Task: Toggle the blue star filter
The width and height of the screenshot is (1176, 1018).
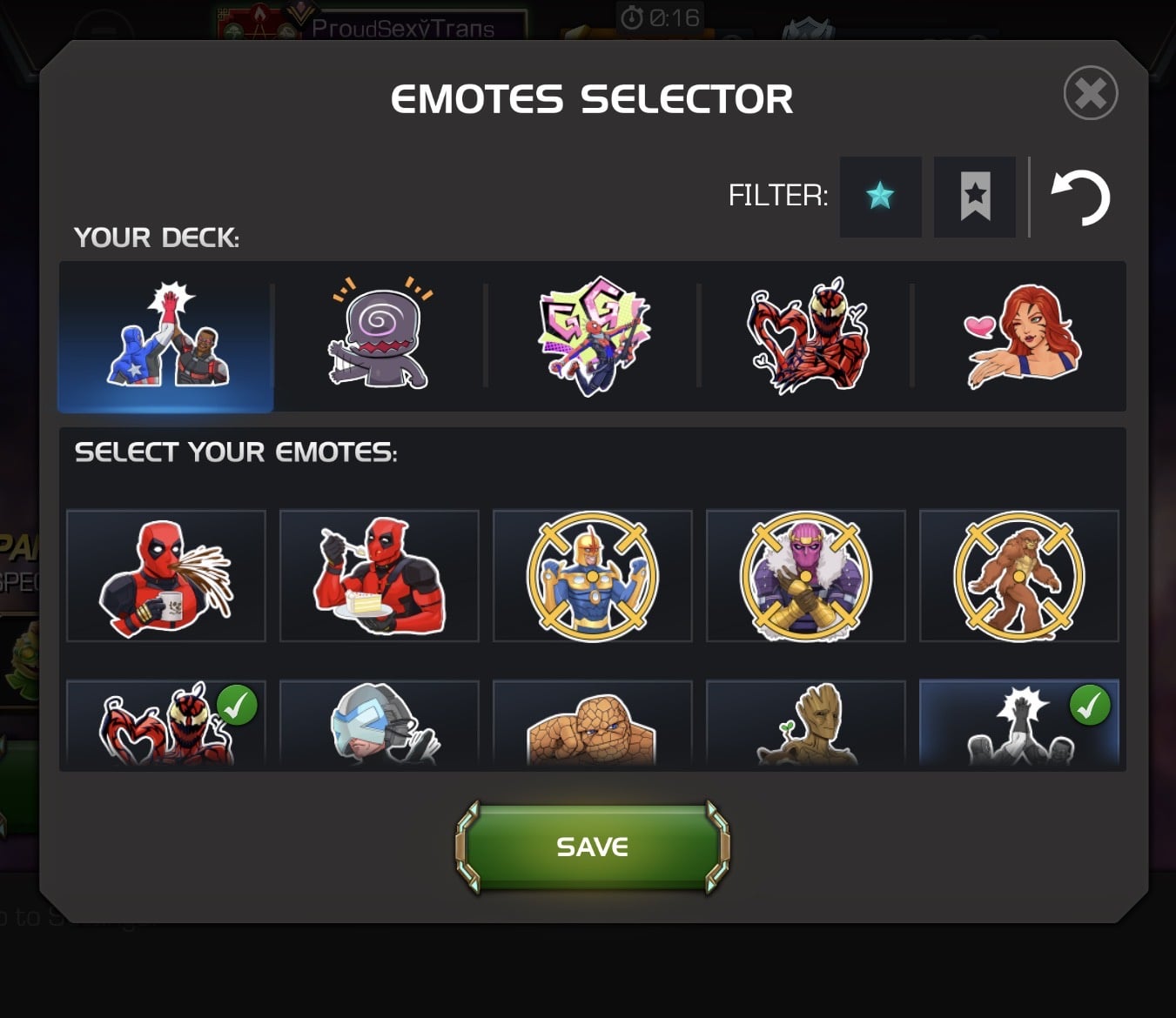Action: pos(880,197)
